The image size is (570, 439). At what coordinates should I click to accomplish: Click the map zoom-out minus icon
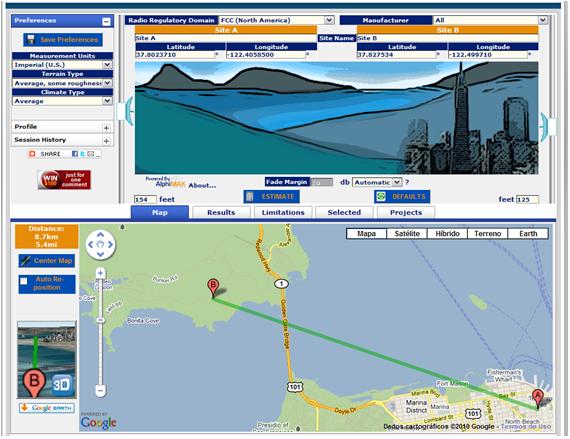(x=101, y=391)
